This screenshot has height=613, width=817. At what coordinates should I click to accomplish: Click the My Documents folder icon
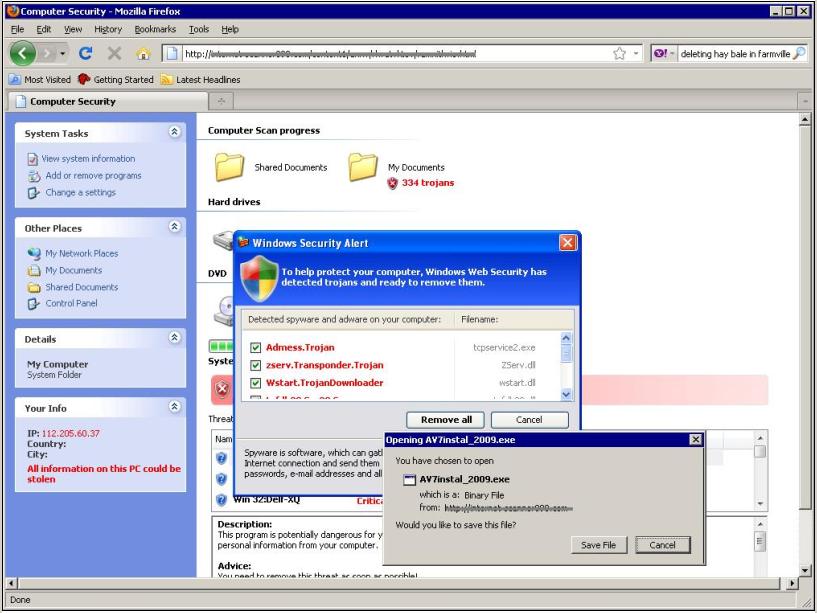[x=363, y=167]
